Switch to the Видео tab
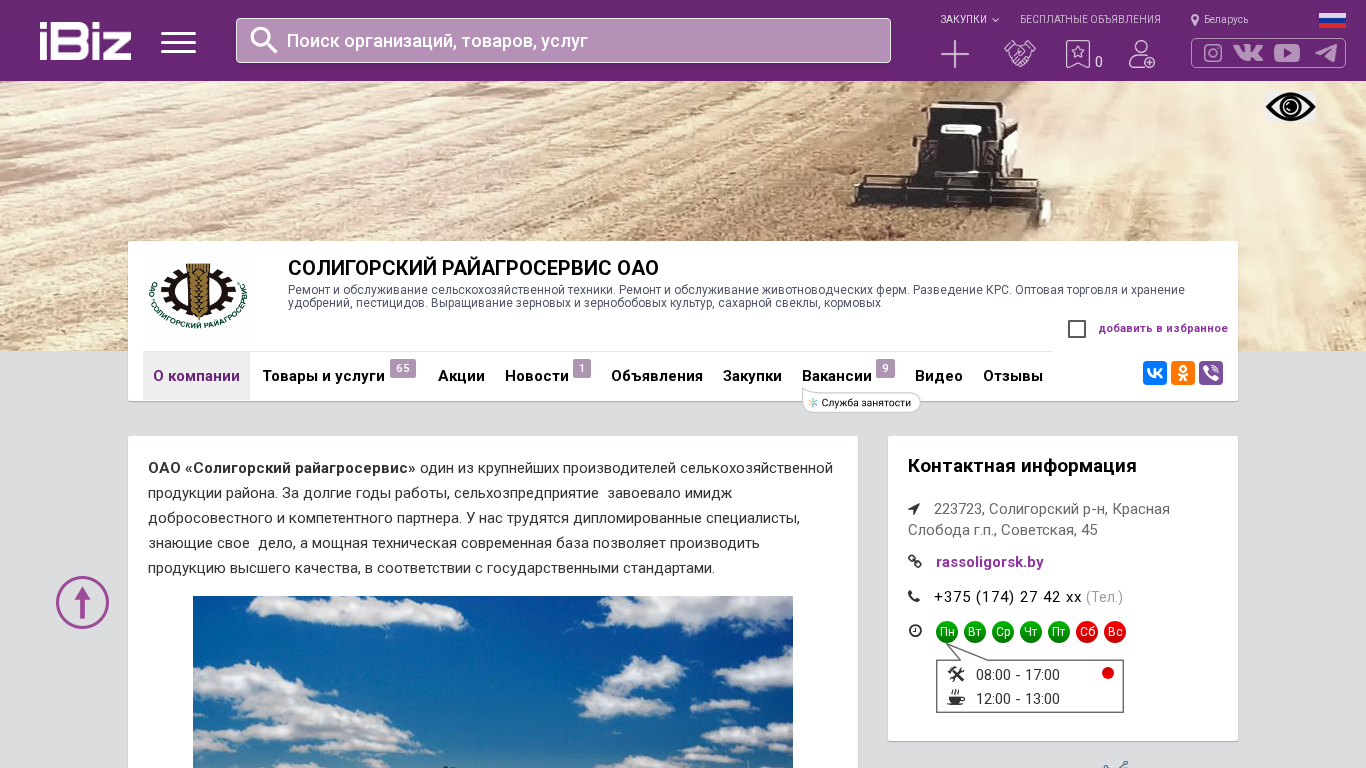 (939, 376)
